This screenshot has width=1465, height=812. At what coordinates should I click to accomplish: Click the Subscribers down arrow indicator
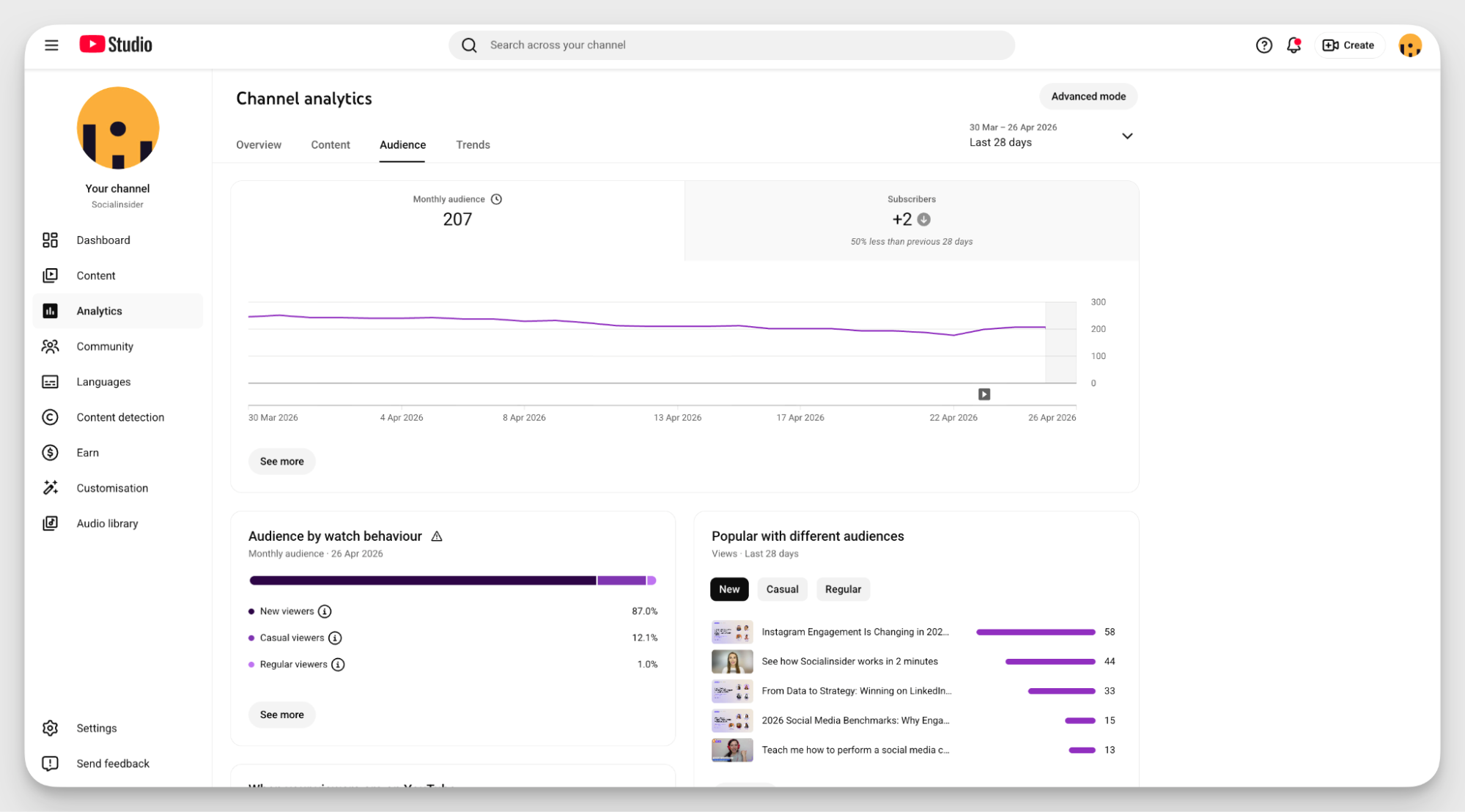click(924, 220)
